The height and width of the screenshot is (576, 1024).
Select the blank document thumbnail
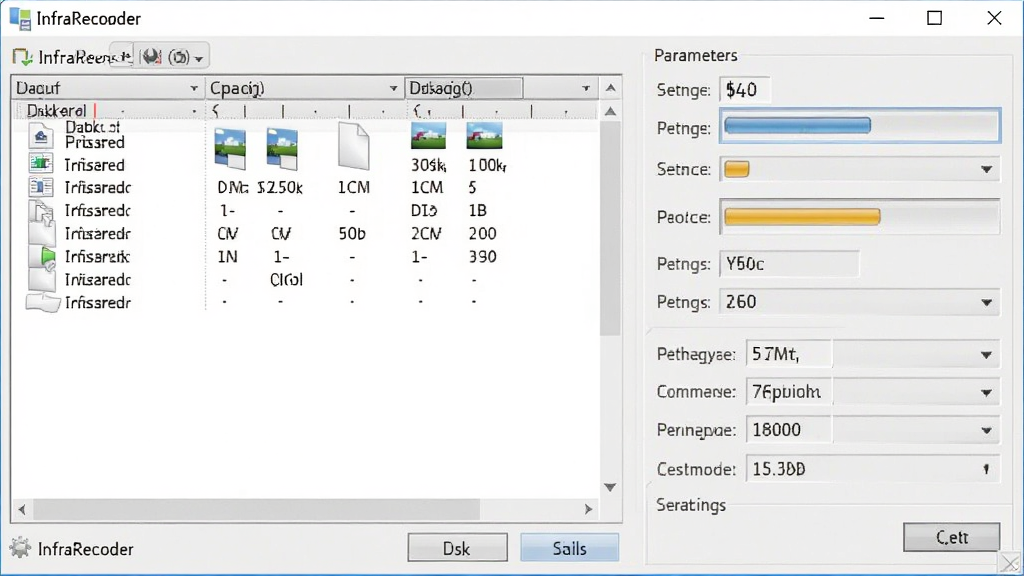click(x=353, y=146)
